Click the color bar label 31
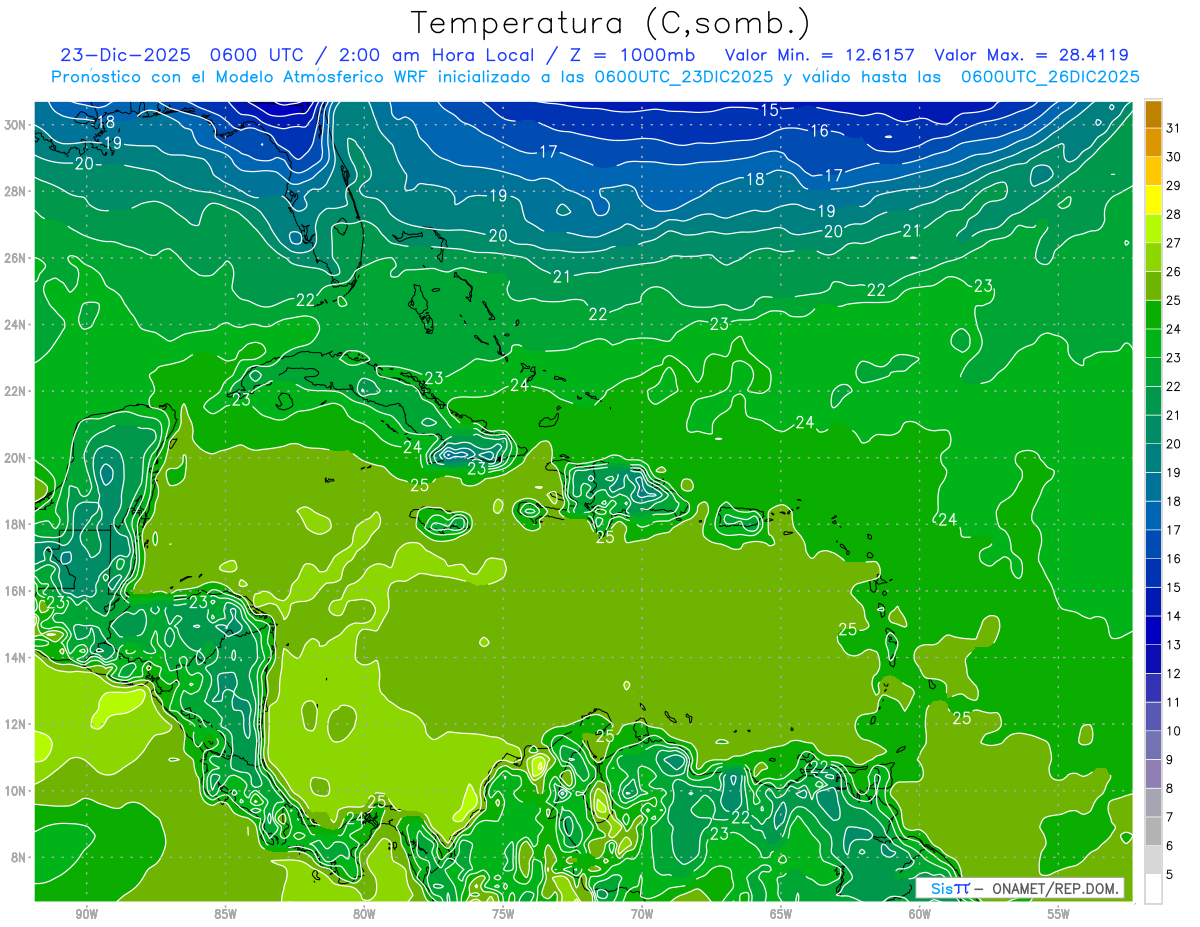Viewport: 1200px width, 927px height. click(1174, 128)
